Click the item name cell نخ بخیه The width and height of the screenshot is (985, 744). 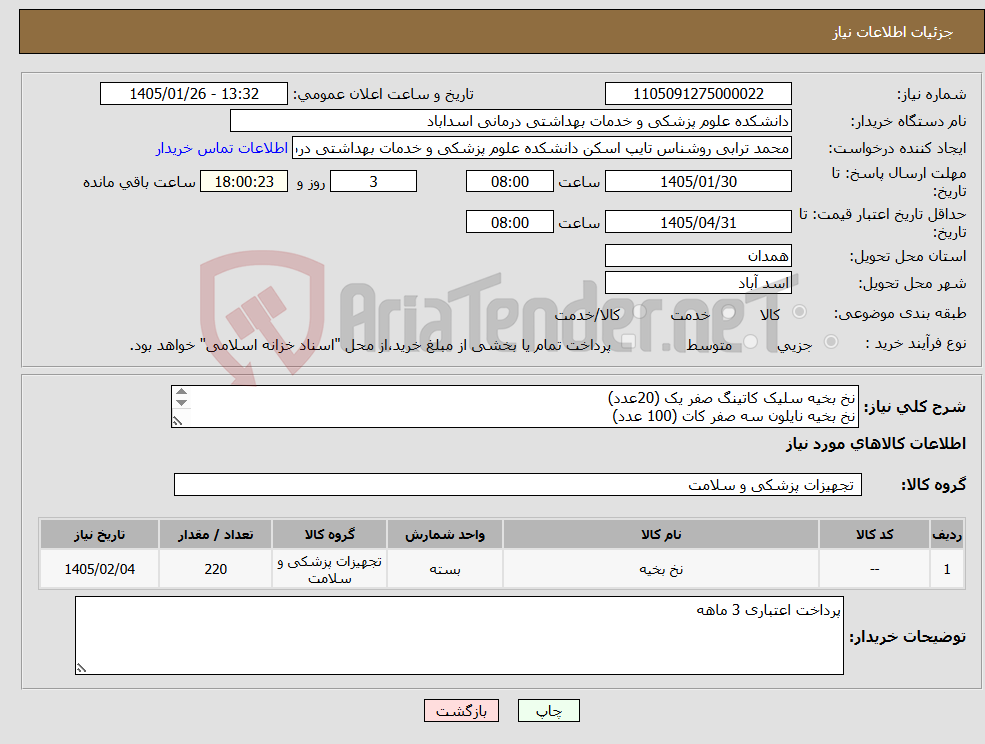661,569
